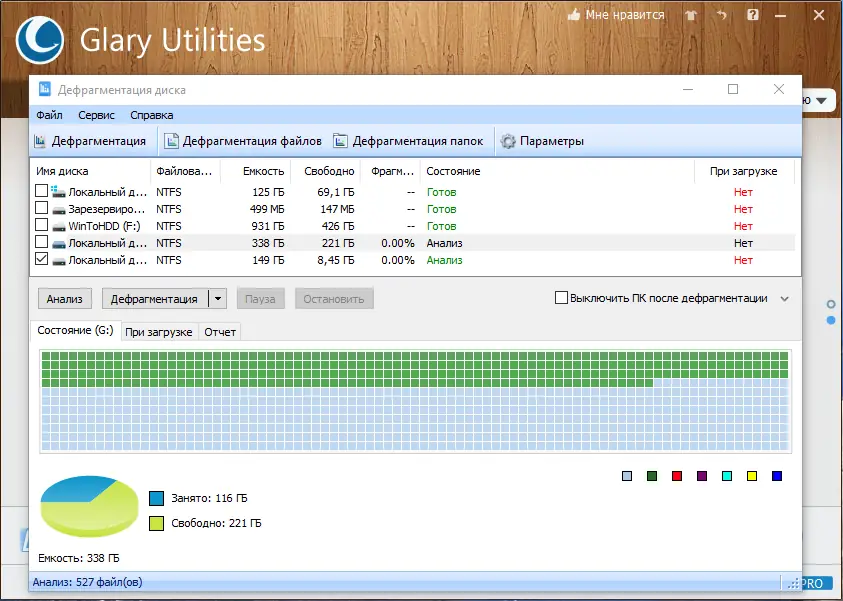
Task: Tick the checkbox for the Зарезервиро... disk
Action: (x=41, y=208)
